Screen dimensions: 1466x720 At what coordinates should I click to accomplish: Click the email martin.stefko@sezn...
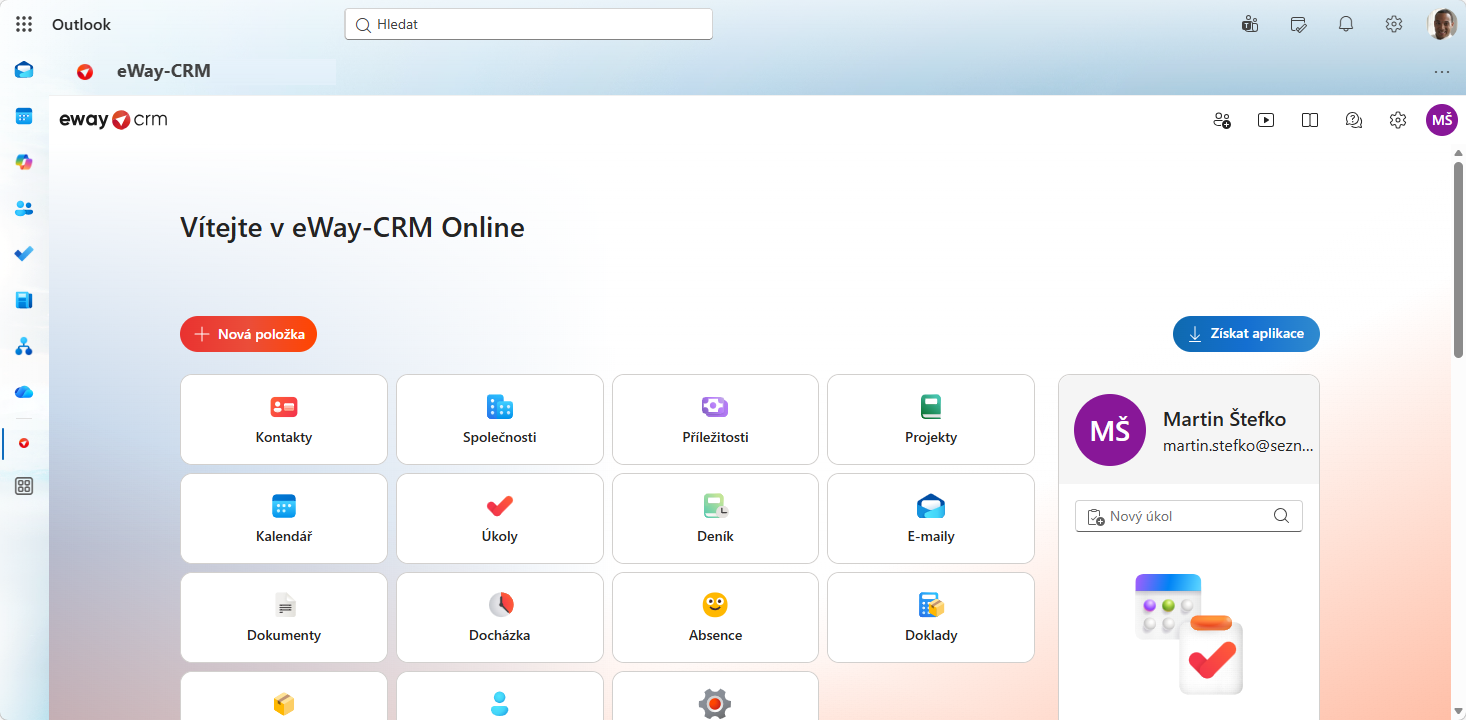point(1238,446)
